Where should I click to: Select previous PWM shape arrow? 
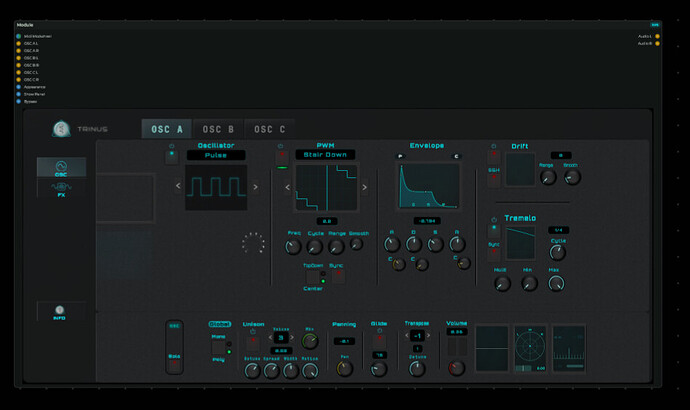(287, 187)
